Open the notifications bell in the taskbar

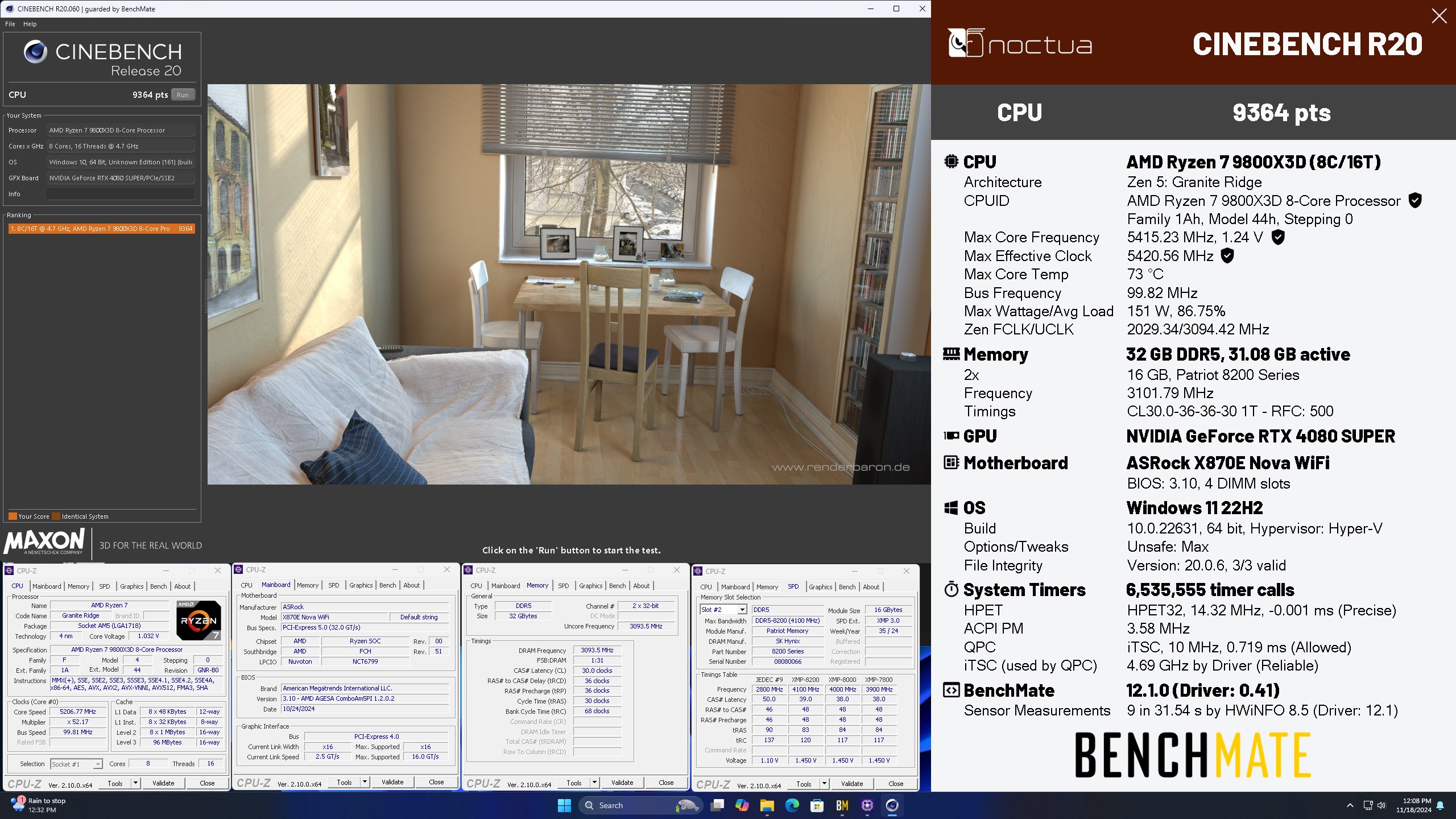(1441, 805)
